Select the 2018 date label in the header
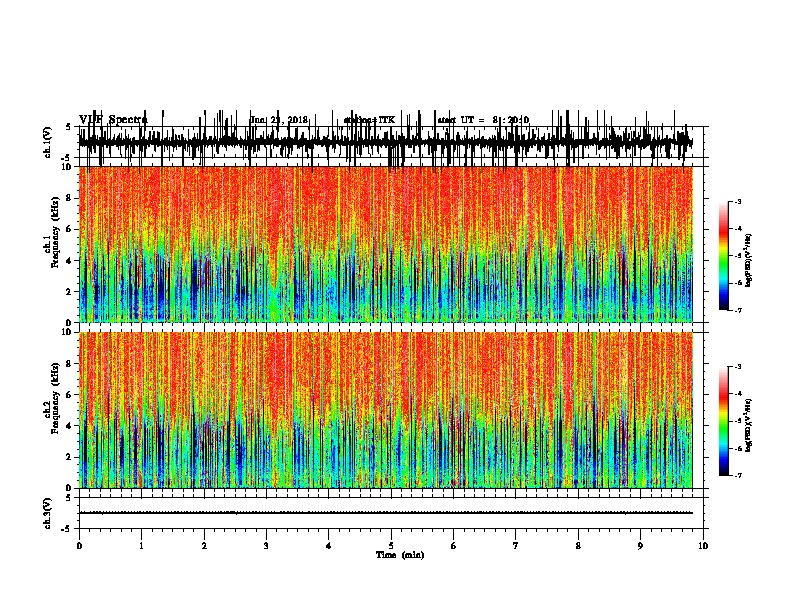 [279, 120]
